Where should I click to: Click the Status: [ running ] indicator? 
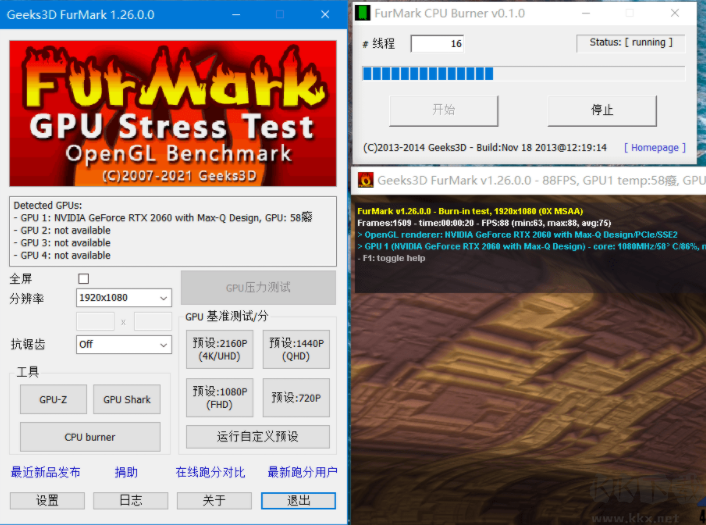[631, 43]
